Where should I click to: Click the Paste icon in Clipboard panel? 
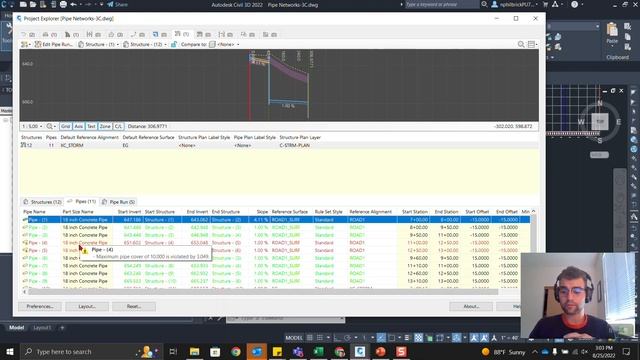click(612, 33)
